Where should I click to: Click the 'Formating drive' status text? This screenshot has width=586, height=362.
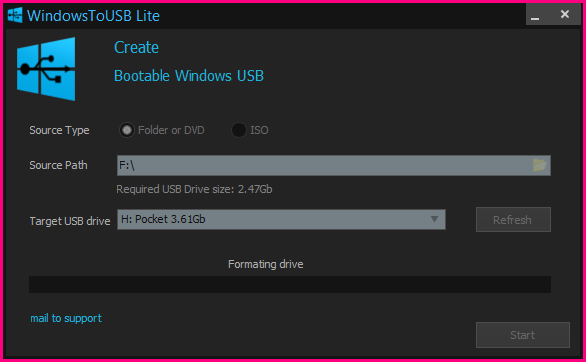coord(266,264)
